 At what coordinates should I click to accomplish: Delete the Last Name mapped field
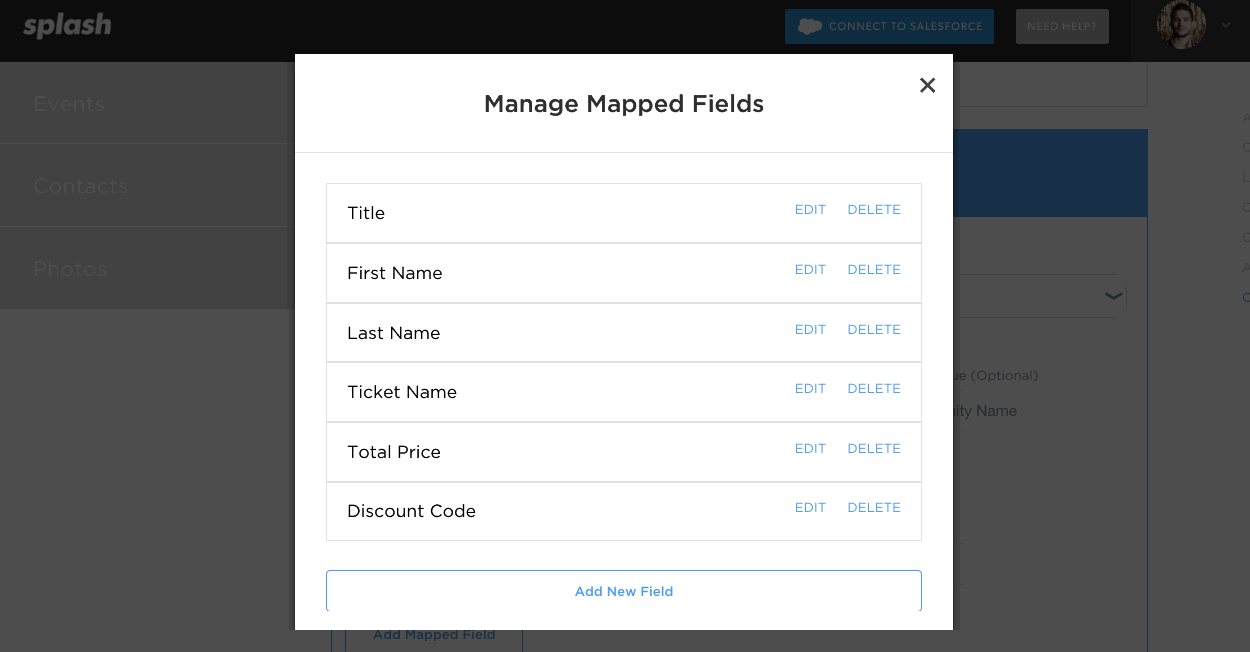coord(874,330)
